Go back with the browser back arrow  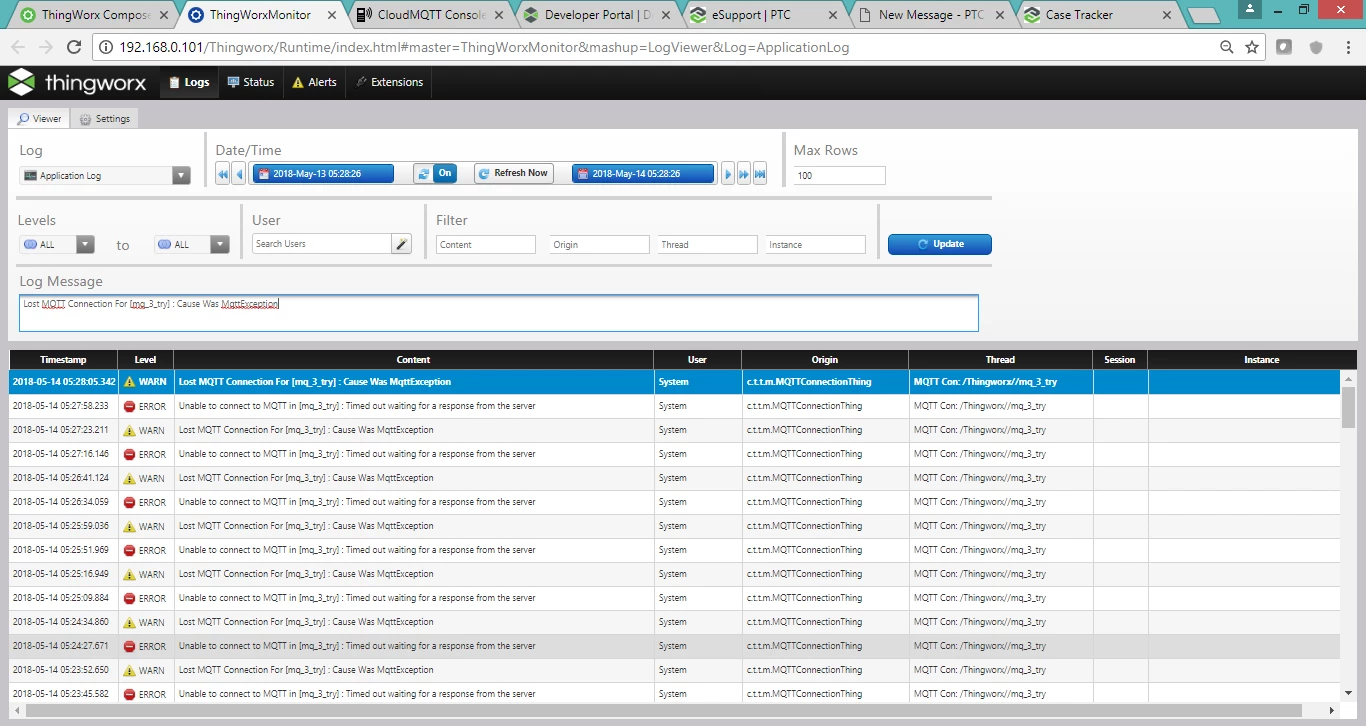pos(17,47)
